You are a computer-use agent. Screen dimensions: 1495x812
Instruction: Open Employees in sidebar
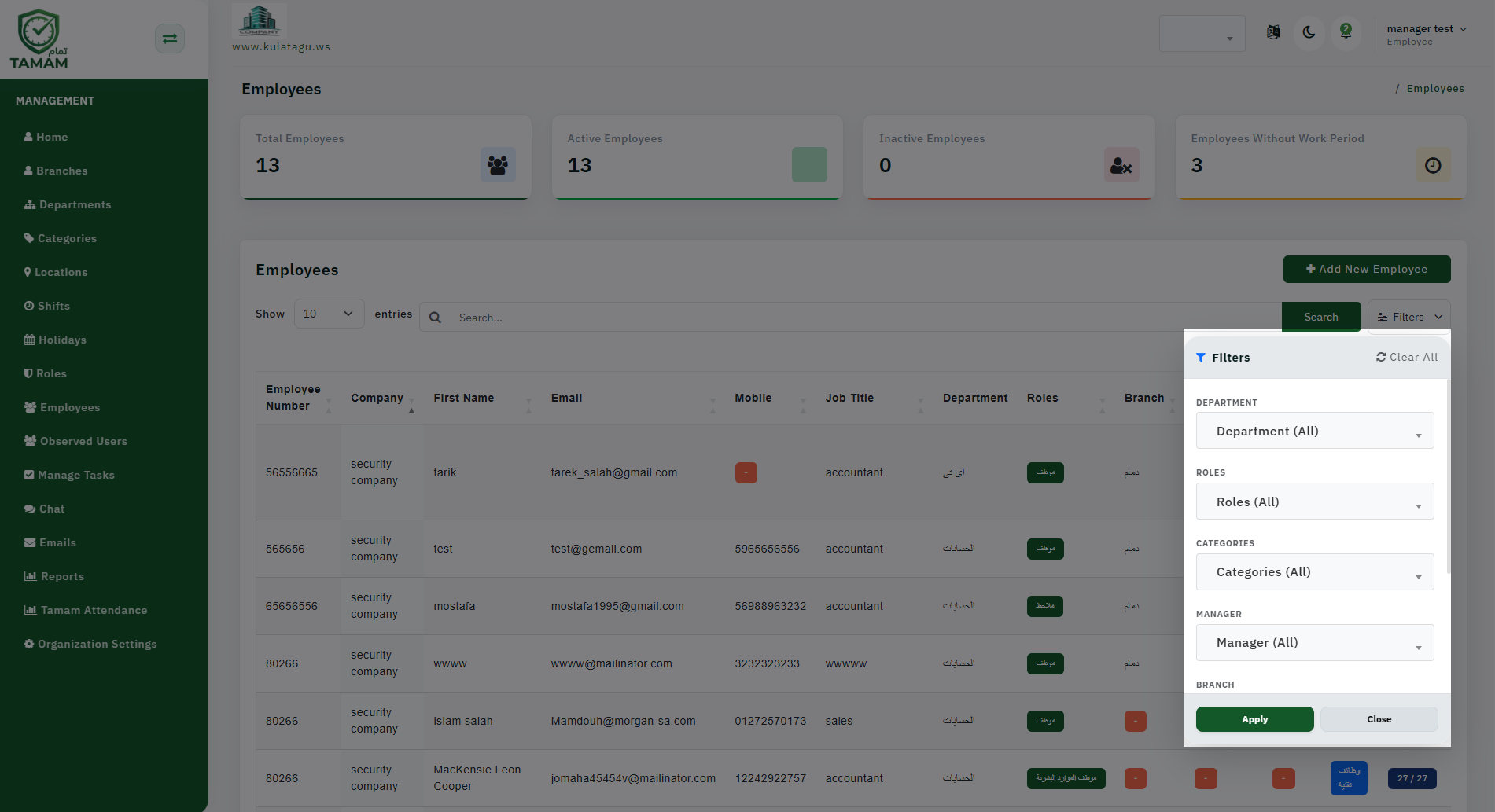click(62, 407)
